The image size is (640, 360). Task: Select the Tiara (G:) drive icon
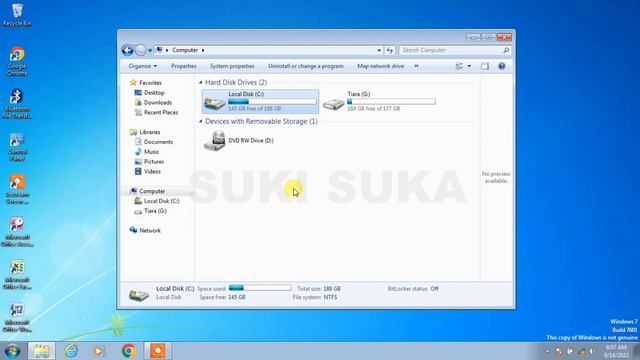[x=333, y=104]
